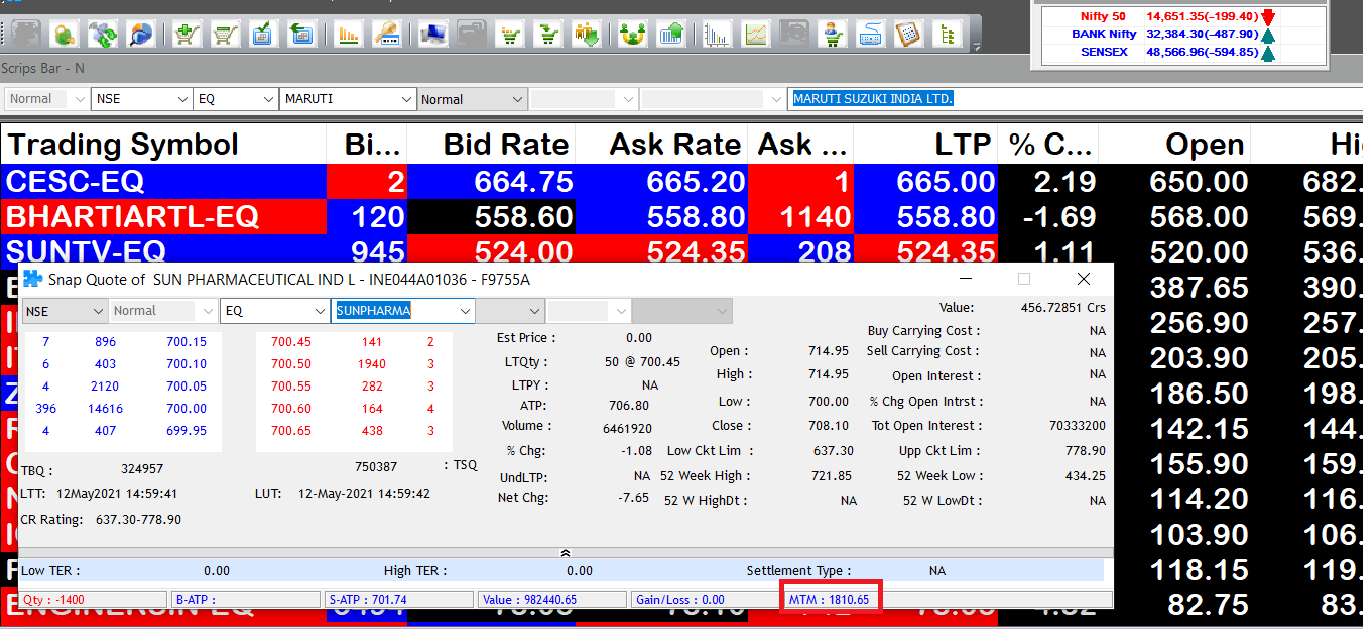Sort by the Bid Rate column header
The height and width of the screenshot is (629, 1363).
pyautogui.click(x=492, y=144)
